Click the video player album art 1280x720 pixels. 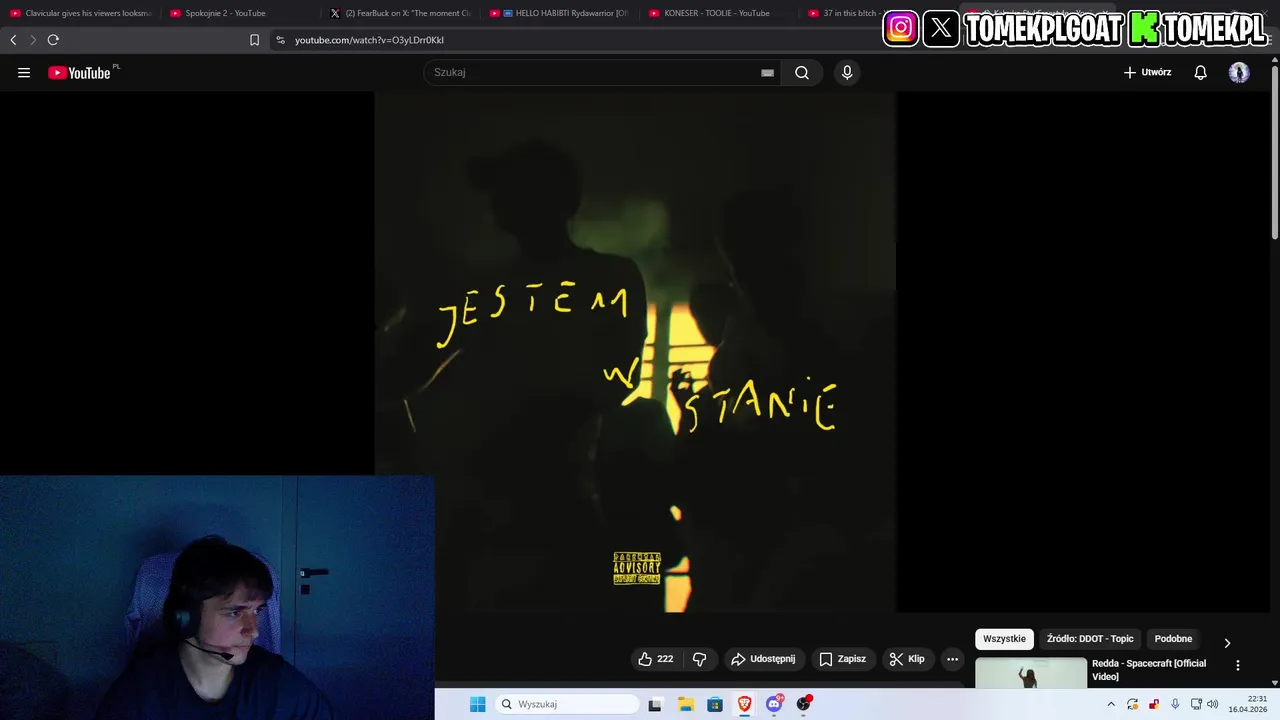click(x=635, y=351)
